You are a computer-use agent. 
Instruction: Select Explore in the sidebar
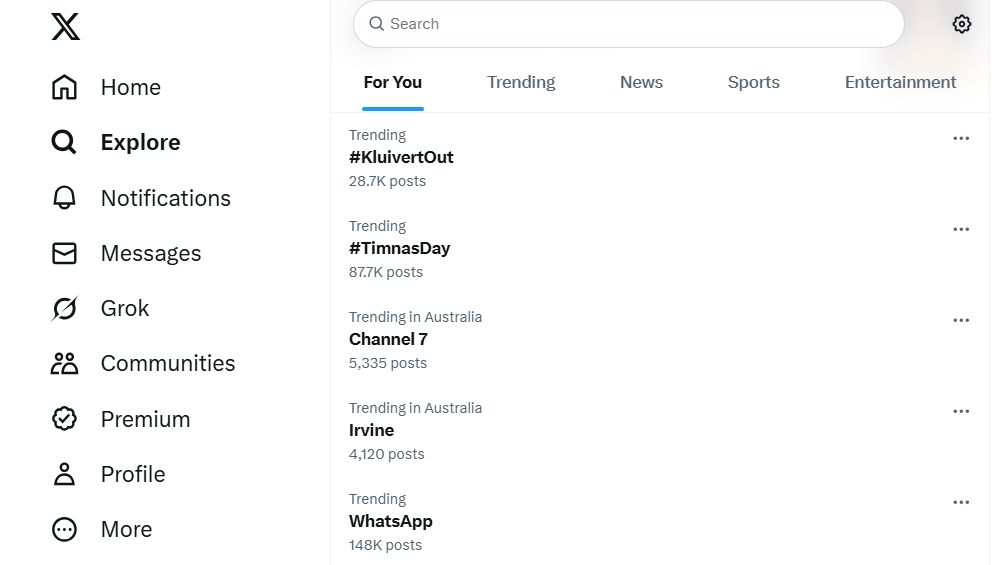140,143
